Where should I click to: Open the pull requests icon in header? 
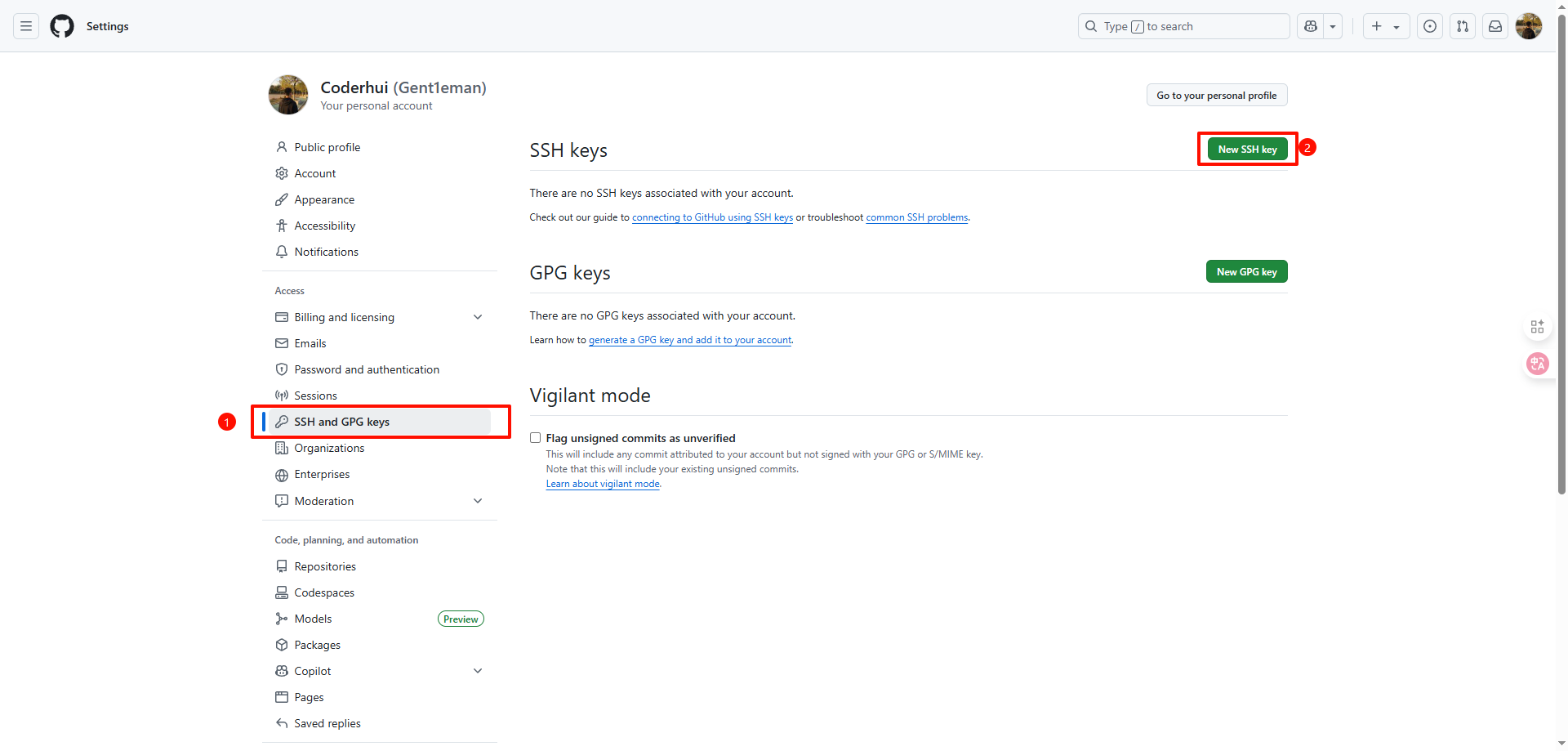tap(1463, 26)
